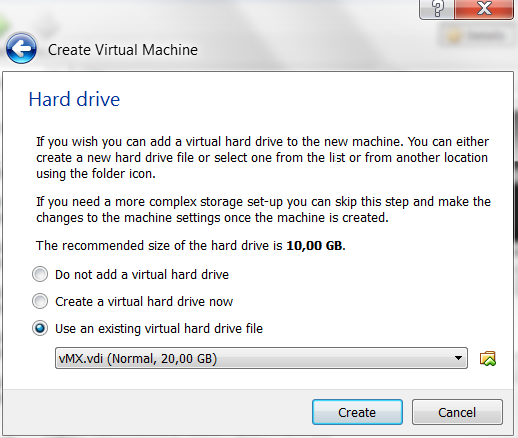Open the folder icon to choose a disk file

(x=488, y=359)
